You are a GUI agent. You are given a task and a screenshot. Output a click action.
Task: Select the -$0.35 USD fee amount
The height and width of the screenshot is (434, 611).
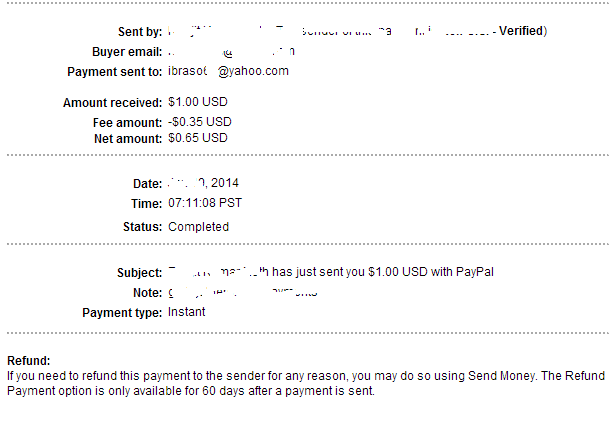click(x=200, y=122)
